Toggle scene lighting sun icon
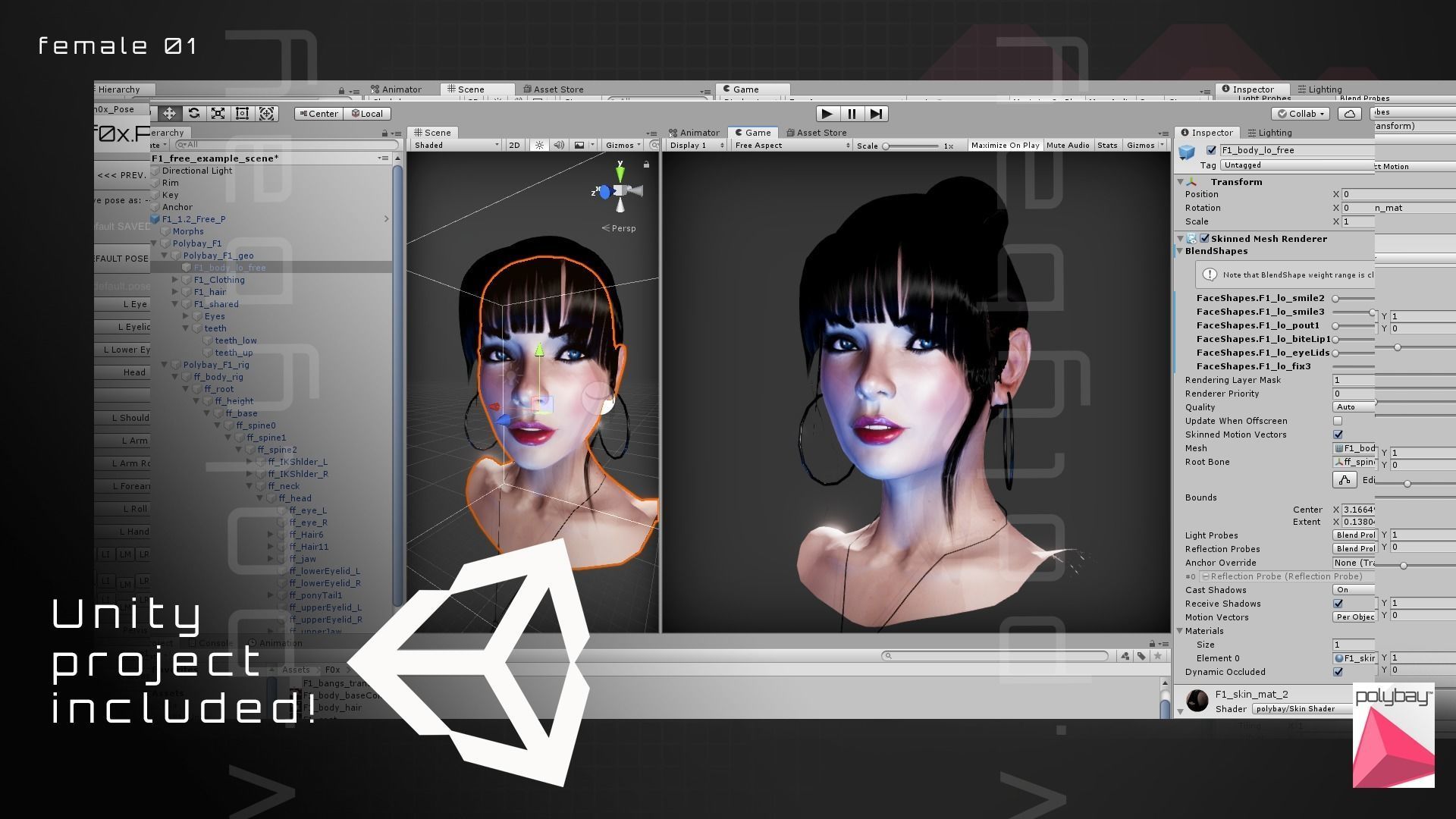1456x819 pixels. click(x=539, y=146)
